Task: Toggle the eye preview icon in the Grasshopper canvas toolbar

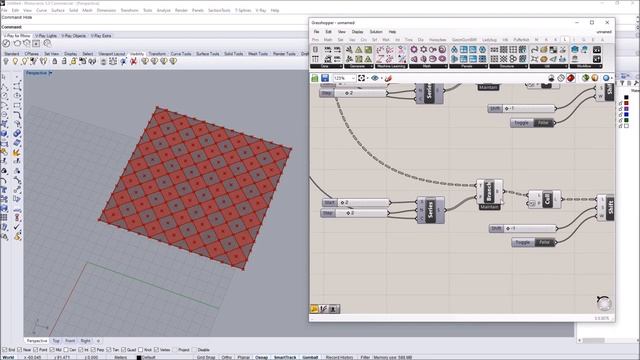Action: tap(375, 78)
